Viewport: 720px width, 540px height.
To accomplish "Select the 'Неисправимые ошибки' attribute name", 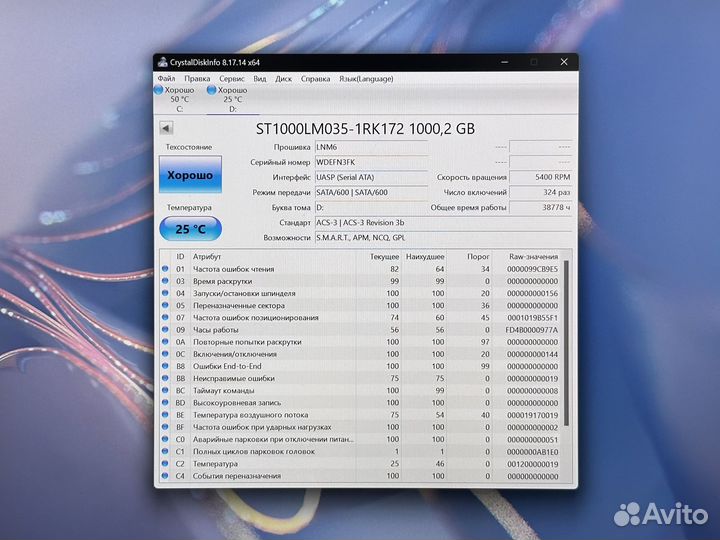I will pos(234,378).
